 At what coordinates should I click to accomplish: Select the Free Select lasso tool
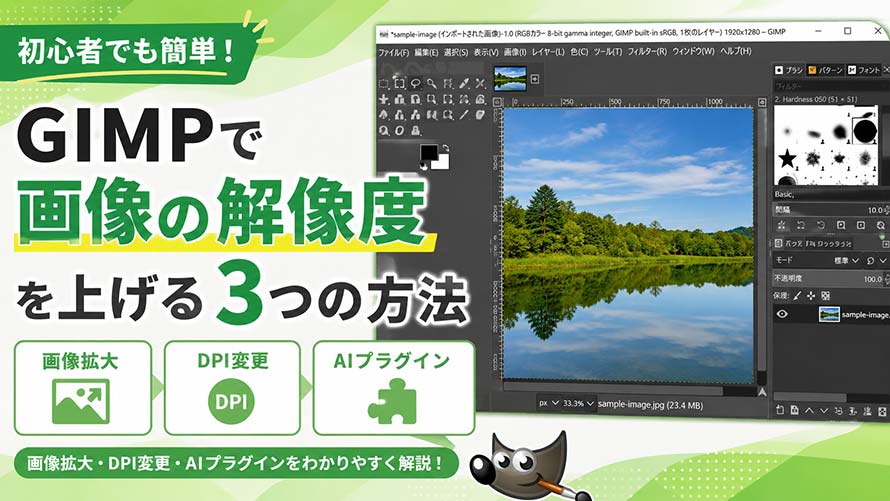point(415,83)
